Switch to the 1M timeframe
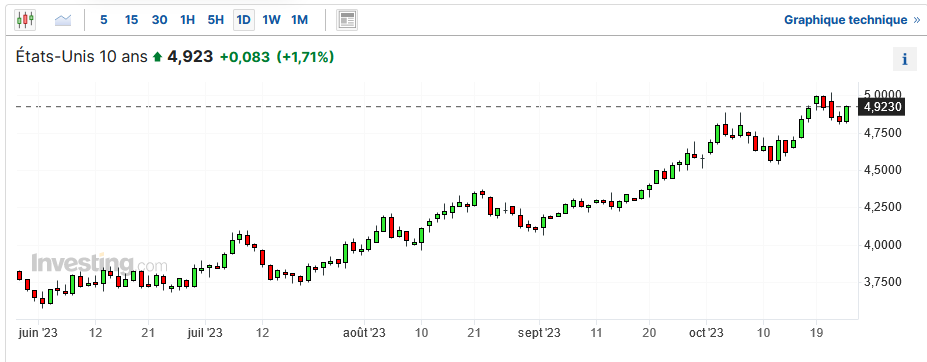The image size is (927, 362). pos(300,20)
